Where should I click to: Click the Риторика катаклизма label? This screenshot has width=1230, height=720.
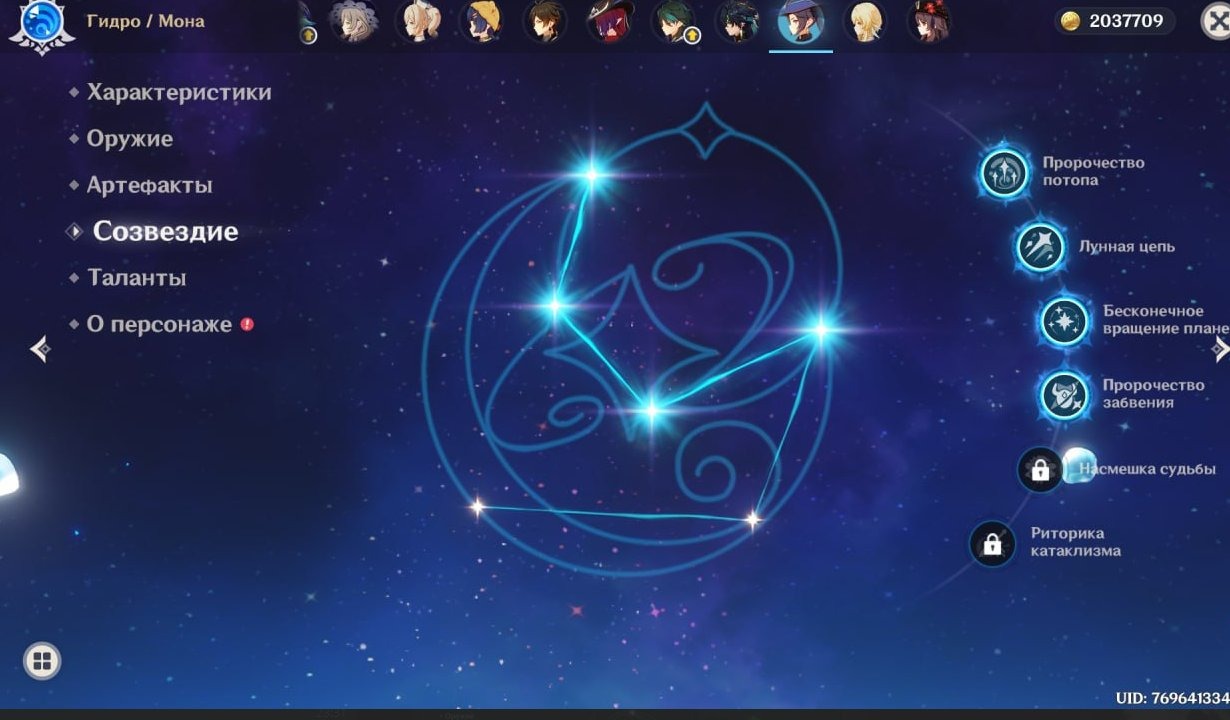tap(1075, 542)
